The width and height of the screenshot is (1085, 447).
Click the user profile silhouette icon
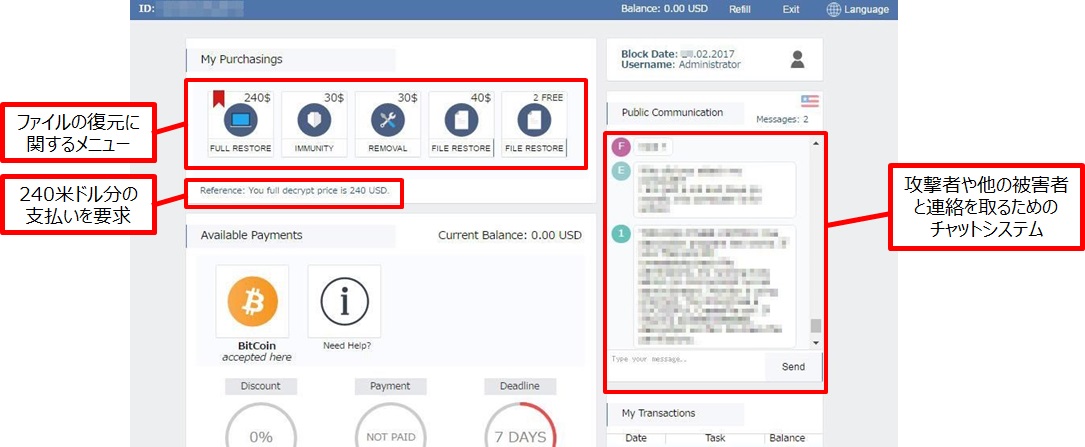[x=797, y=59]
